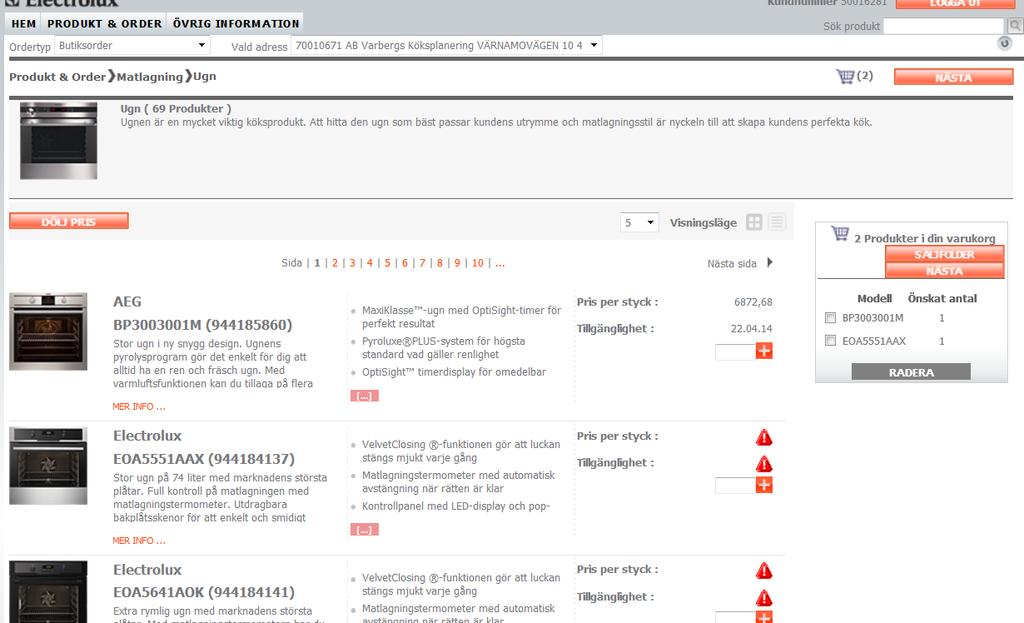Click the RADERA button
This screenshot has height=623, width=1024.
pos(911,372)
